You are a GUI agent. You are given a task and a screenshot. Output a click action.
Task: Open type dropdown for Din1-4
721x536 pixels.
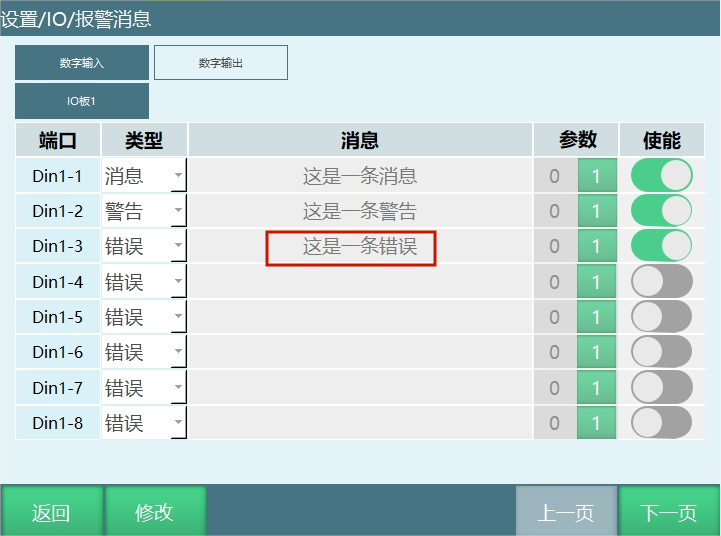coord(144,281)
